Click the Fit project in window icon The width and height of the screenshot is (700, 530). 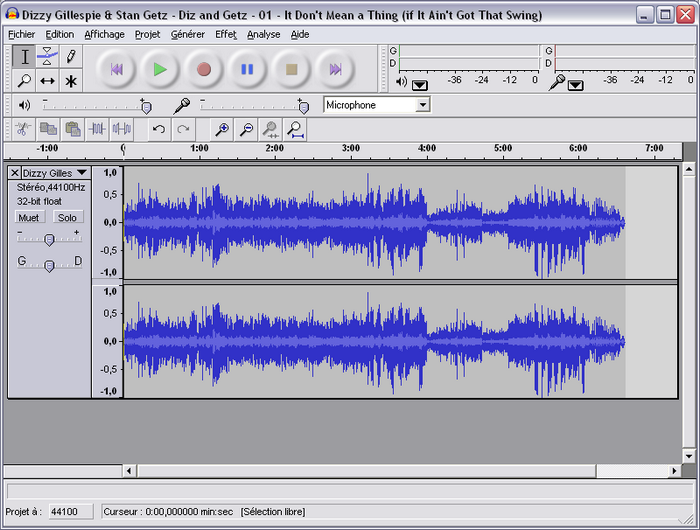point(295,129)
